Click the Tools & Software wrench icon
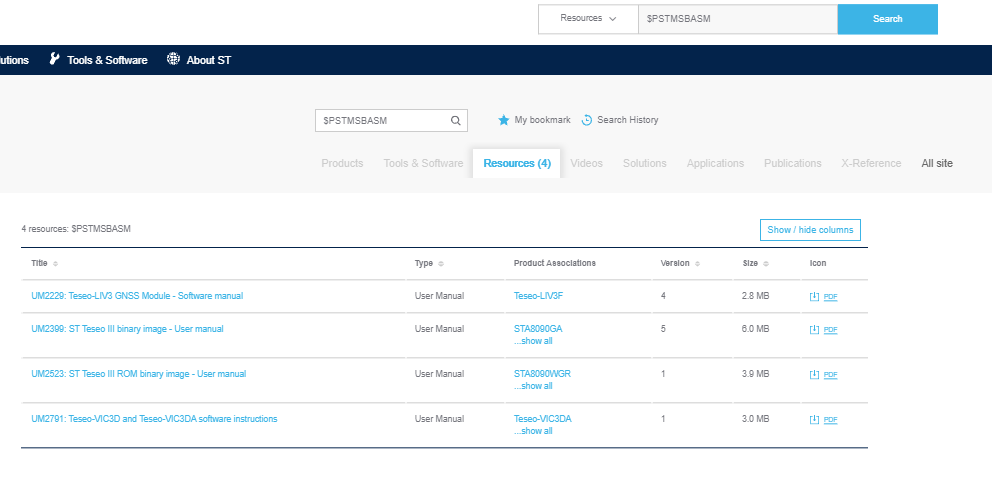Screen dimensions: 992x491 54,59
